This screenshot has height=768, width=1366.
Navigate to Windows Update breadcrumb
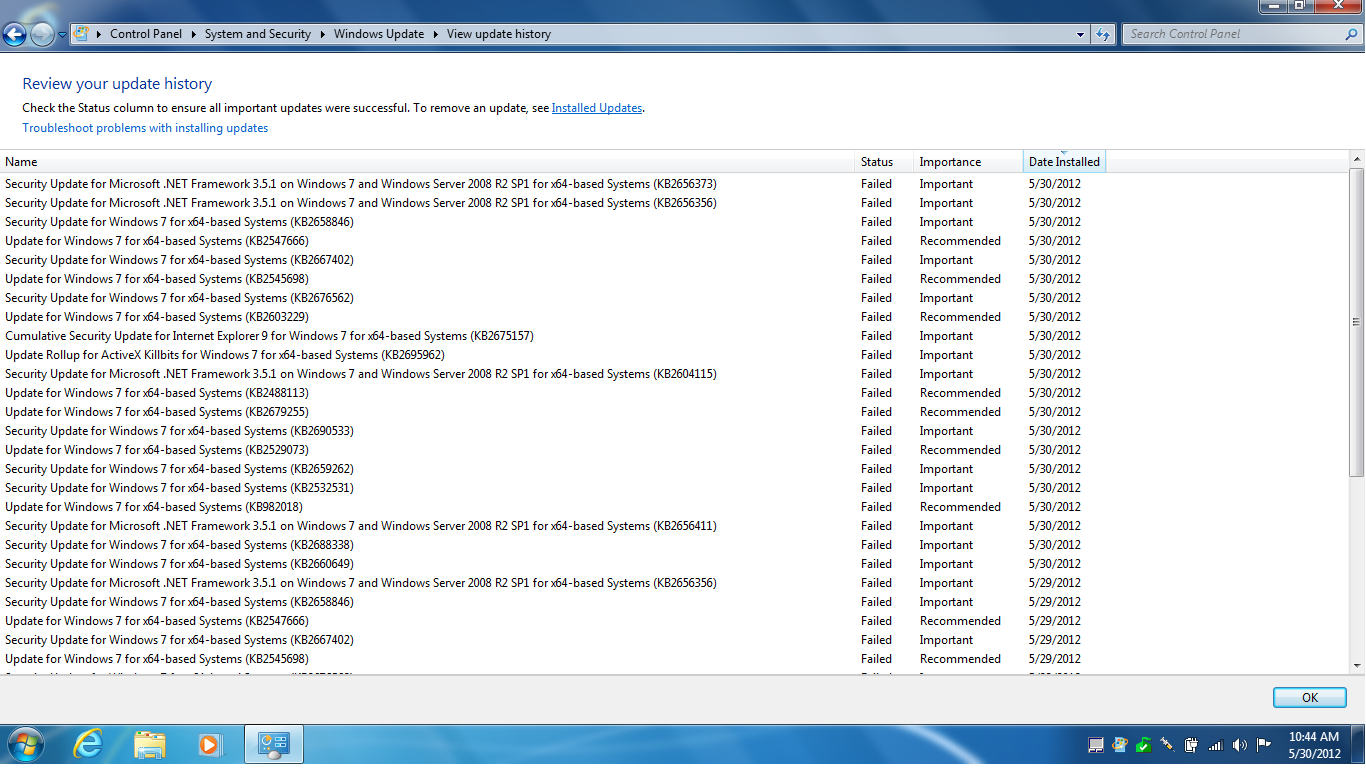click(379, 34)
